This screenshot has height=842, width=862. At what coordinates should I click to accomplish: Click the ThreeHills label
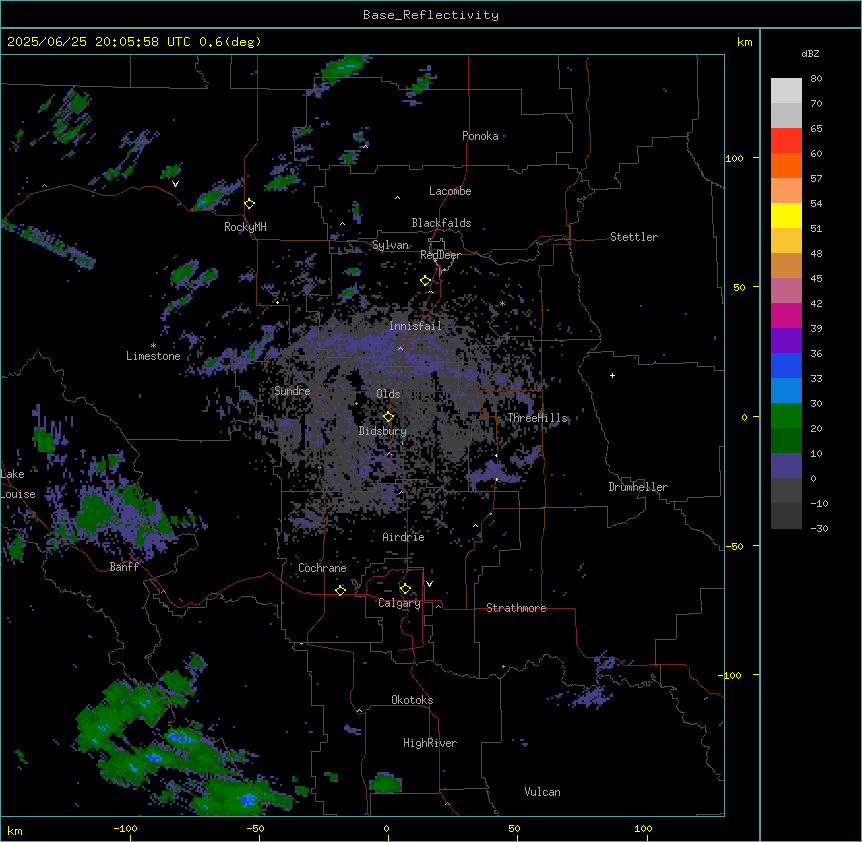(x=537, y=418)
